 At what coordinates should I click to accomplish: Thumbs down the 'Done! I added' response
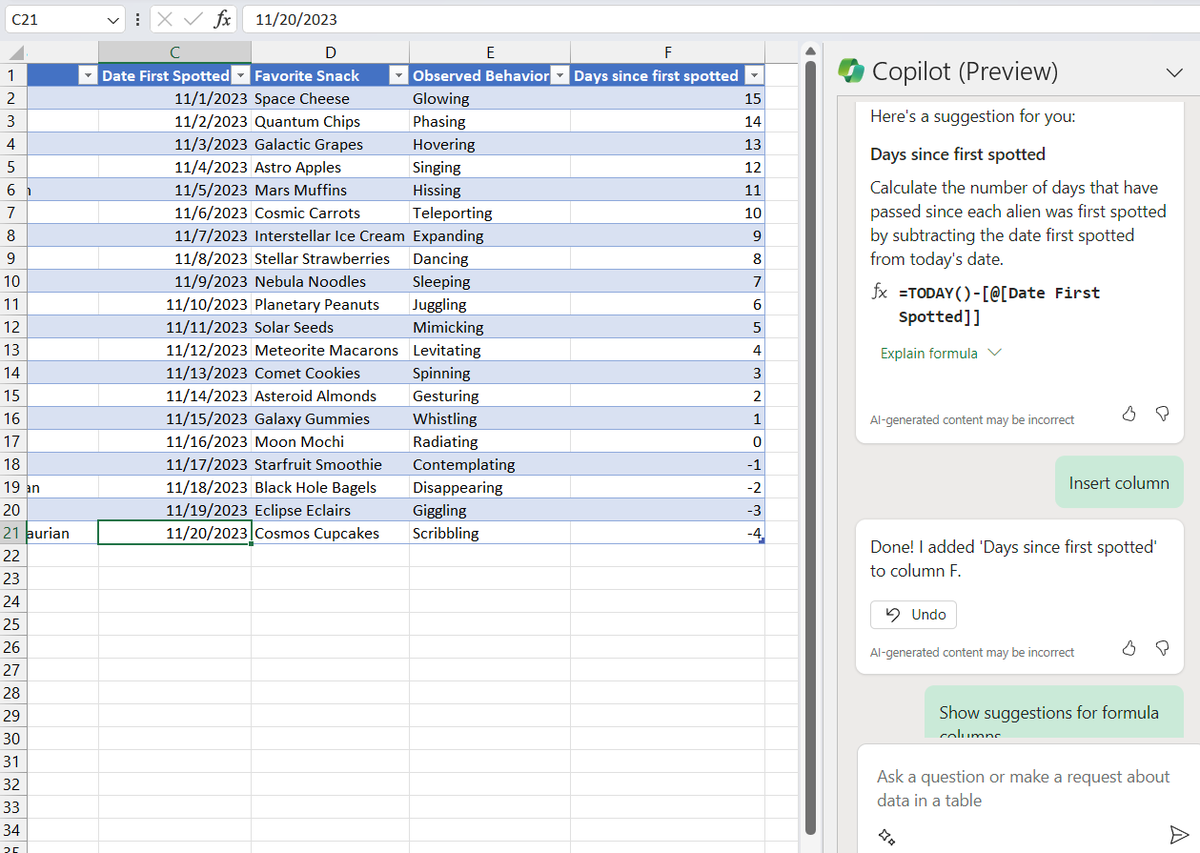click(x=1162, y=647)
